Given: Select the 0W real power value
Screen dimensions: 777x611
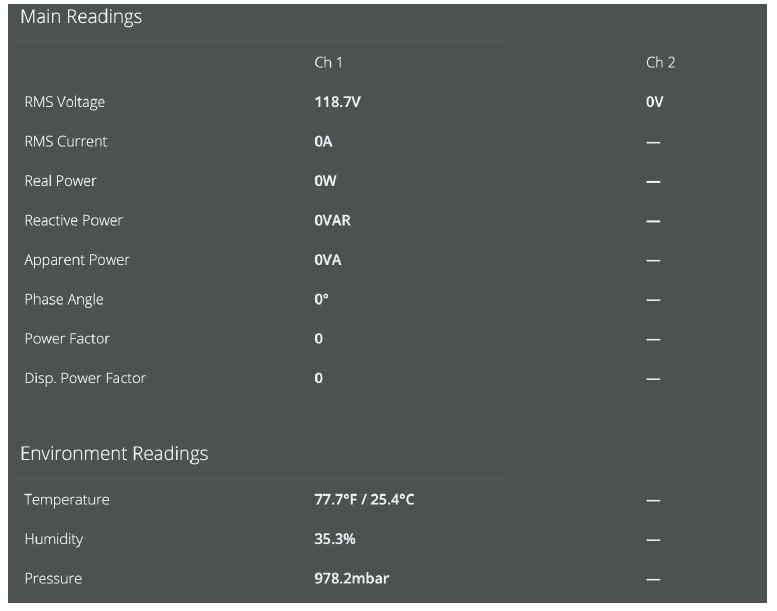Looking at the screenshot, I should 324,181.
